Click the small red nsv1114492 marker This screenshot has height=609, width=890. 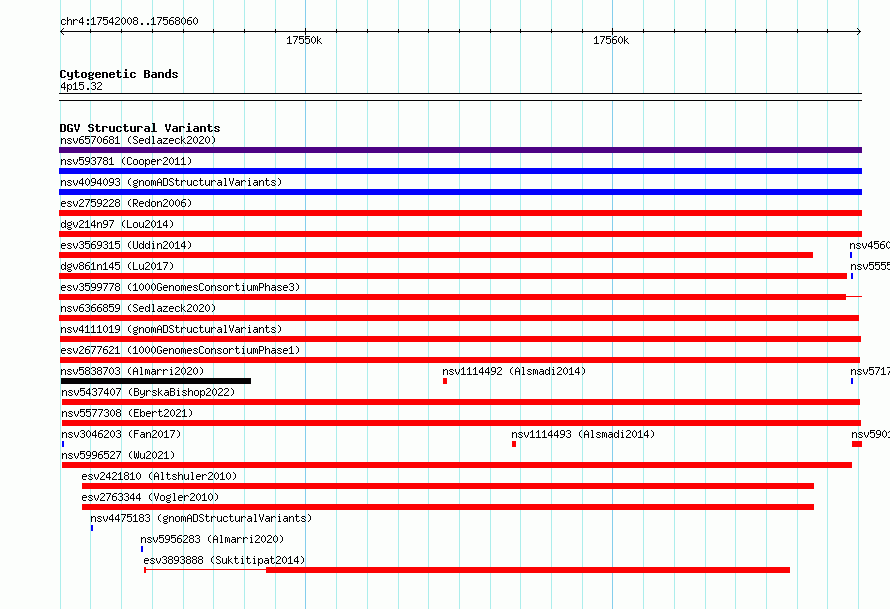[445, 381]
